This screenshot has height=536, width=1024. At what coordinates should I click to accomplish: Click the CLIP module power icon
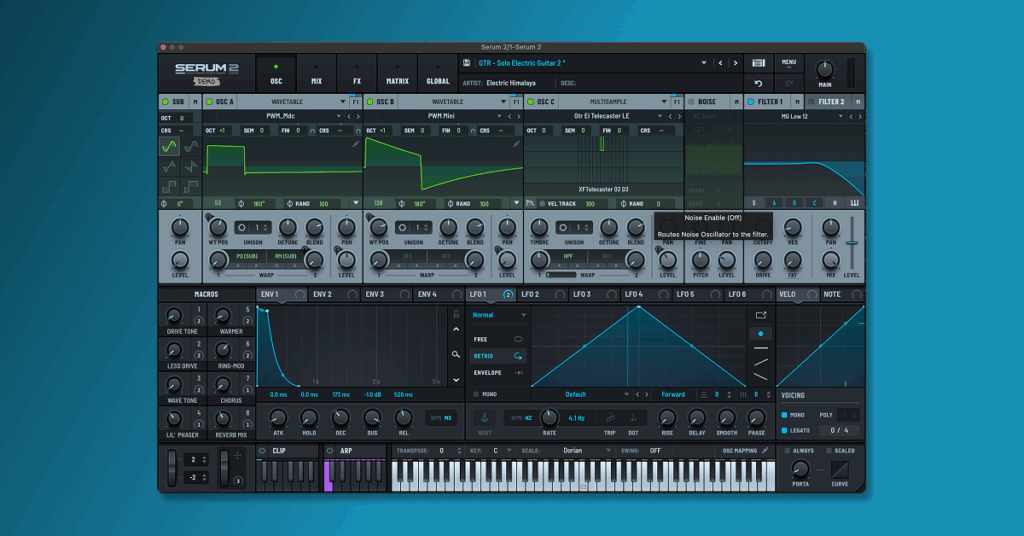coord(263,450)
